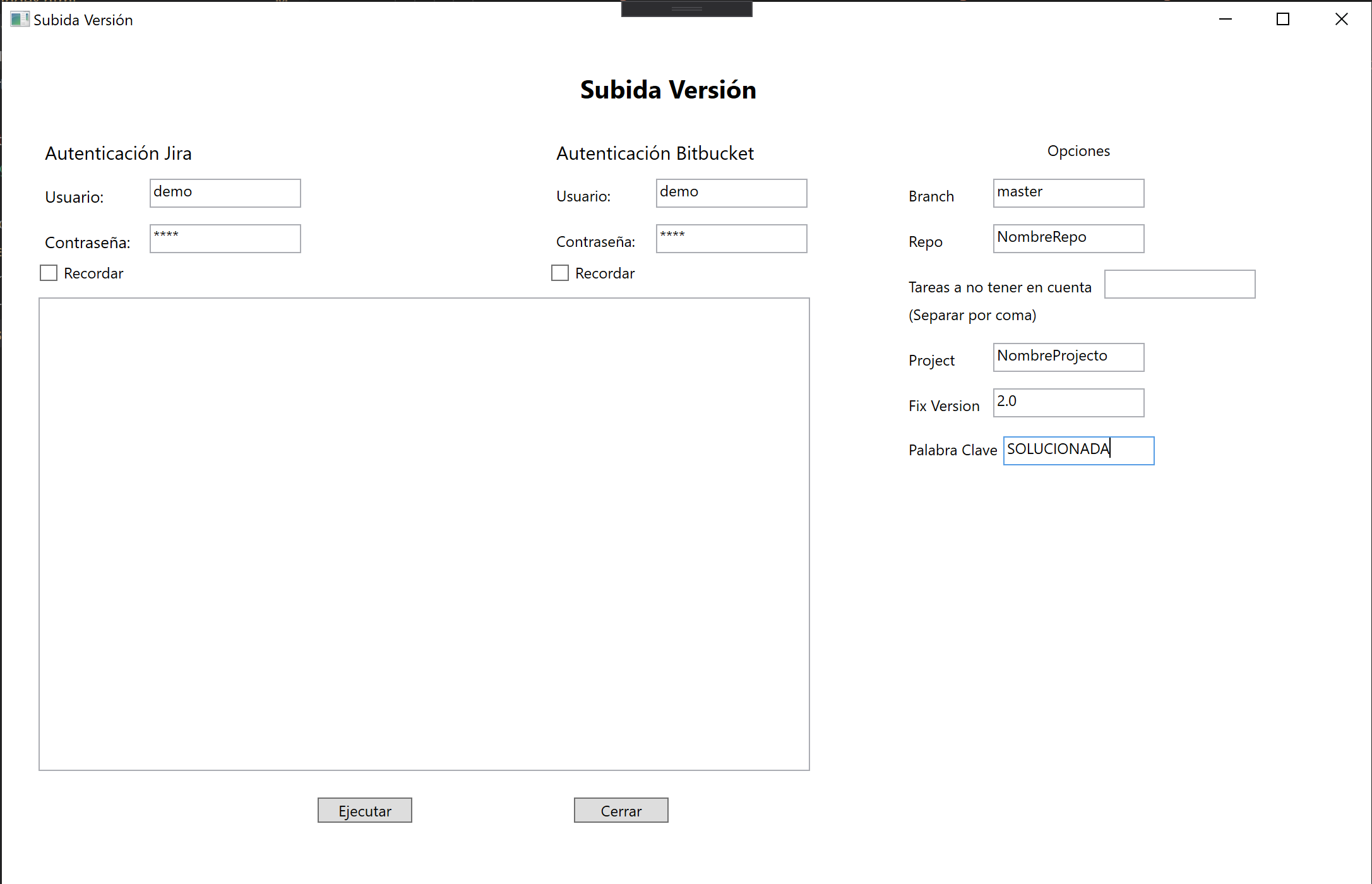Click the dark drag handle above the window top
The image size is (1372, 884).
pyautogui.click(x=687, y=9)
